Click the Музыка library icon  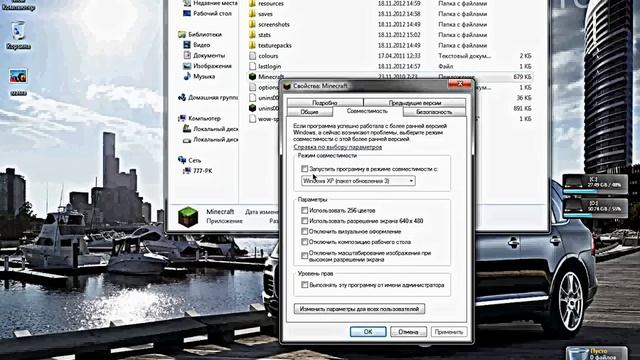(187, 76)
